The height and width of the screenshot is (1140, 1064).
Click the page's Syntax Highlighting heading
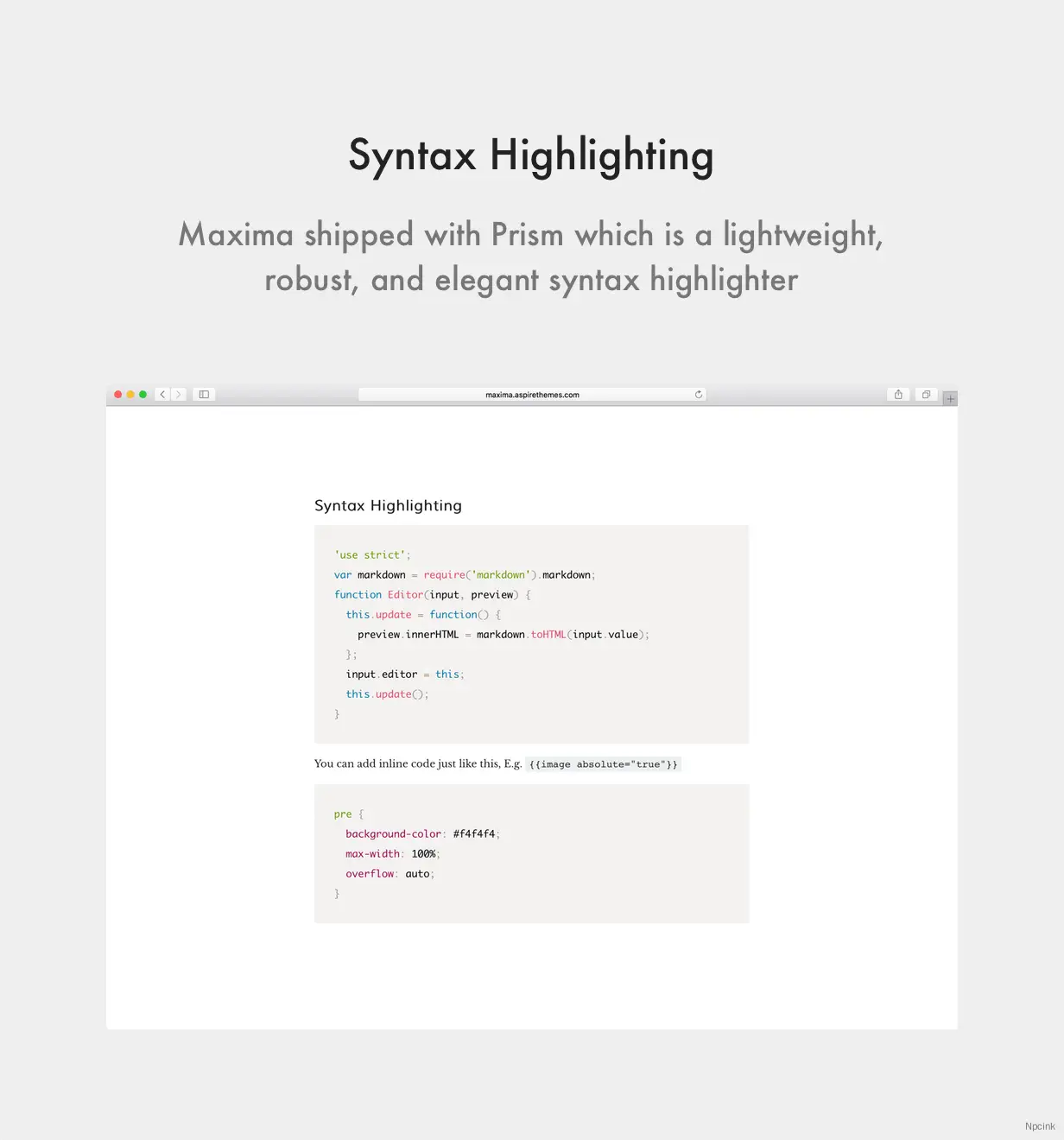[388, 506]
